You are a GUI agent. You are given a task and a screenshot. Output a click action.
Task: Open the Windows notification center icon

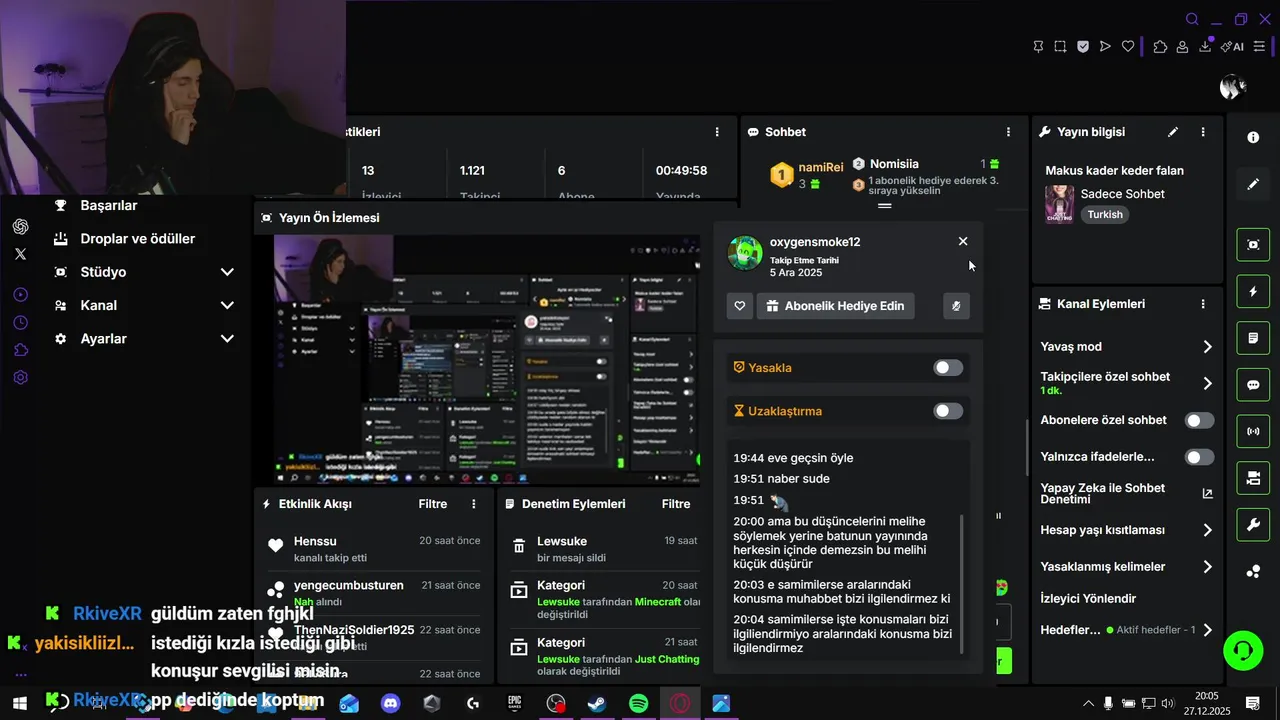(1251, 704)
